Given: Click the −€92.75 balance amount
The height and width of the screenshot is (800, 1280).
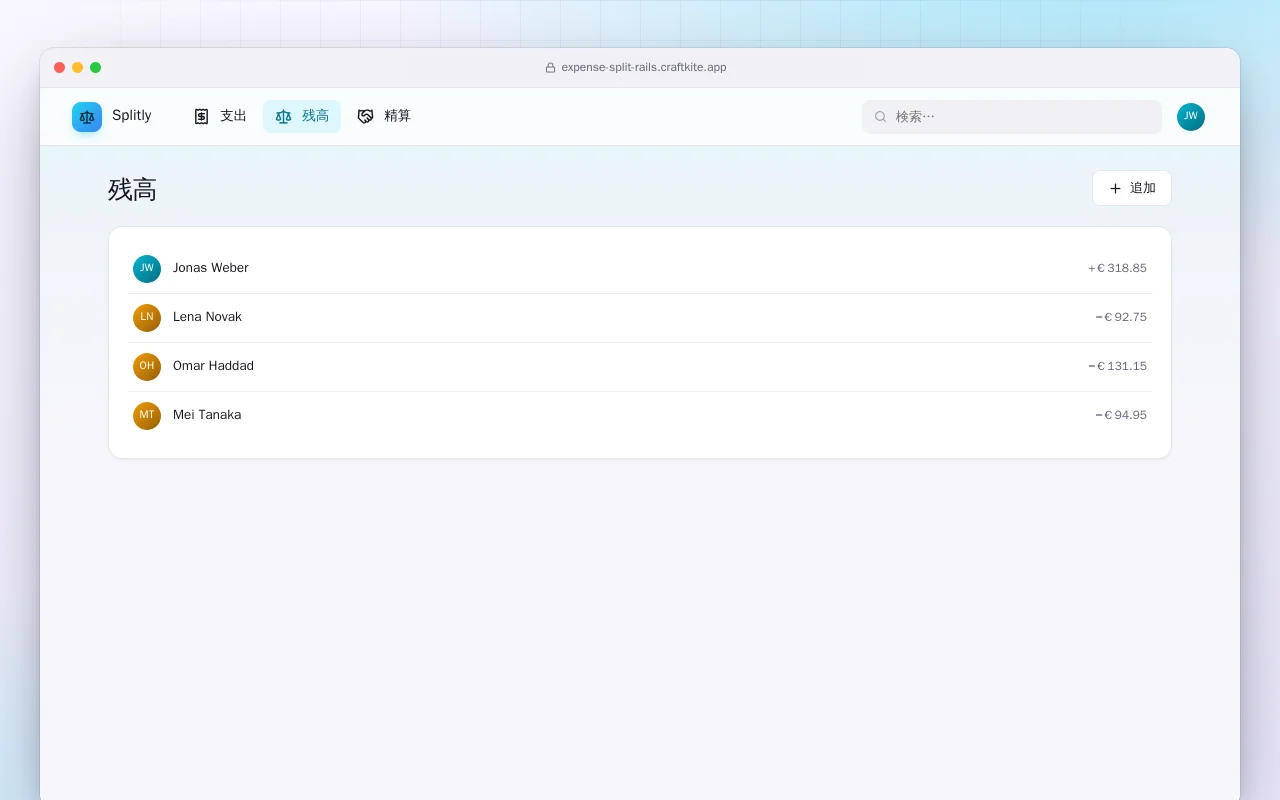Looking at the screenshot, I should pos(1121,317).
